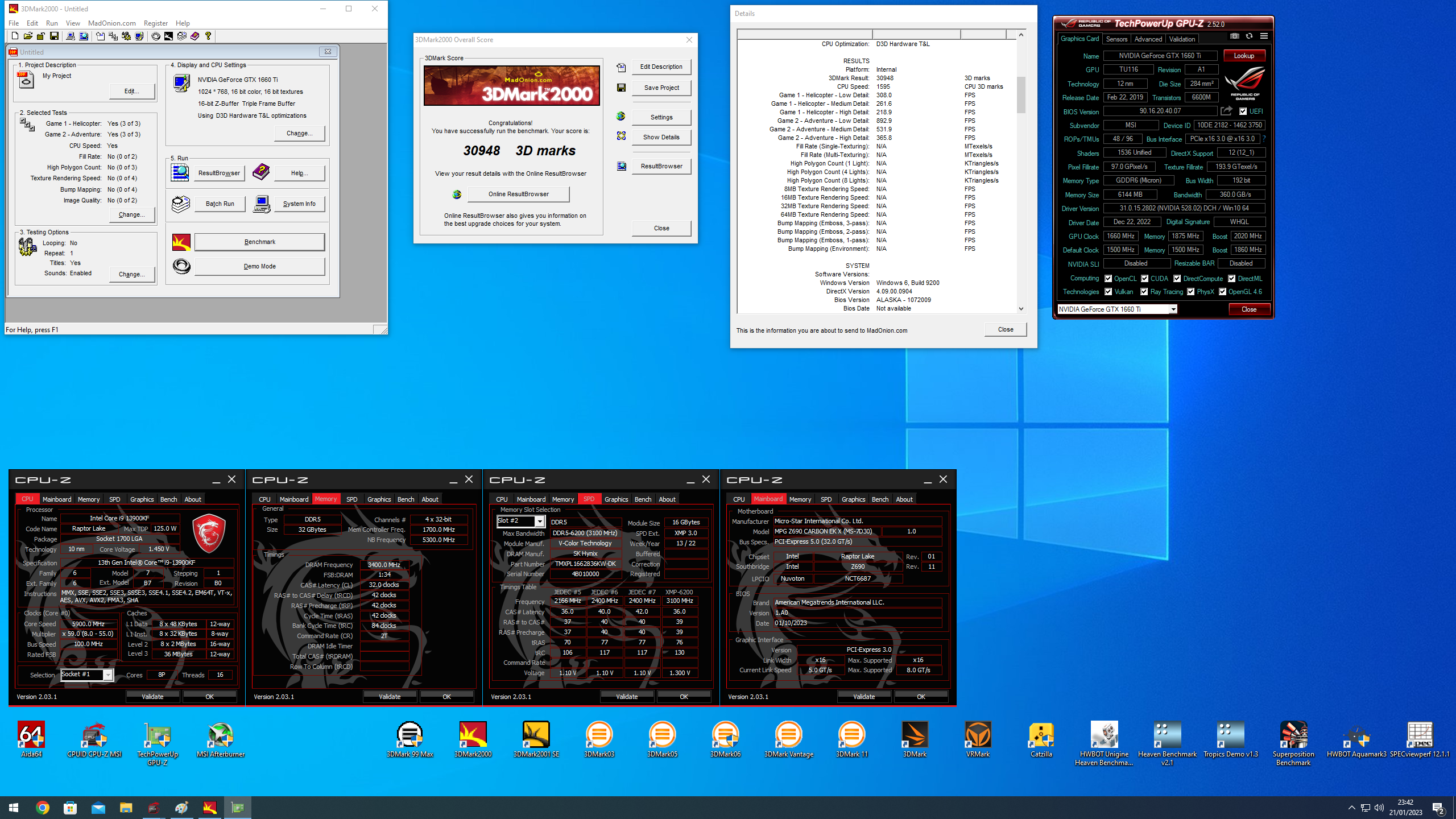The height and width of the screenshot is (819, 1456).
Task: Click Bus Interface question mark in GPU-Z
Action: pyautogui.click(x=1264, y=139)
